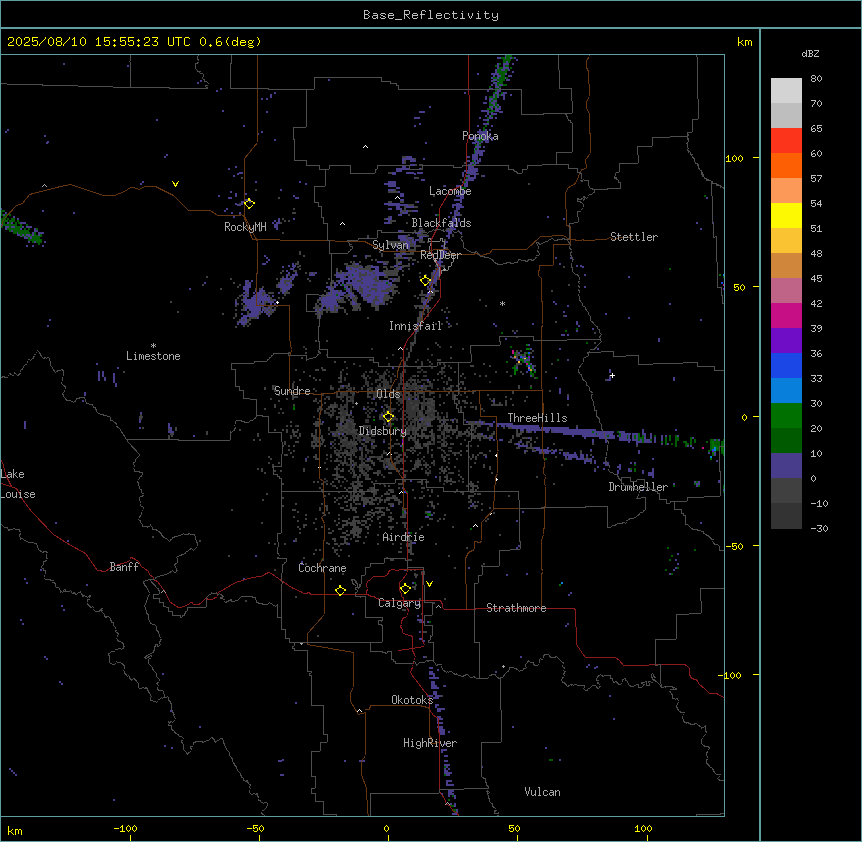Click the Base_Reflectivity title
The width and height of the screenshot is (862, 842).
point(431,15)
